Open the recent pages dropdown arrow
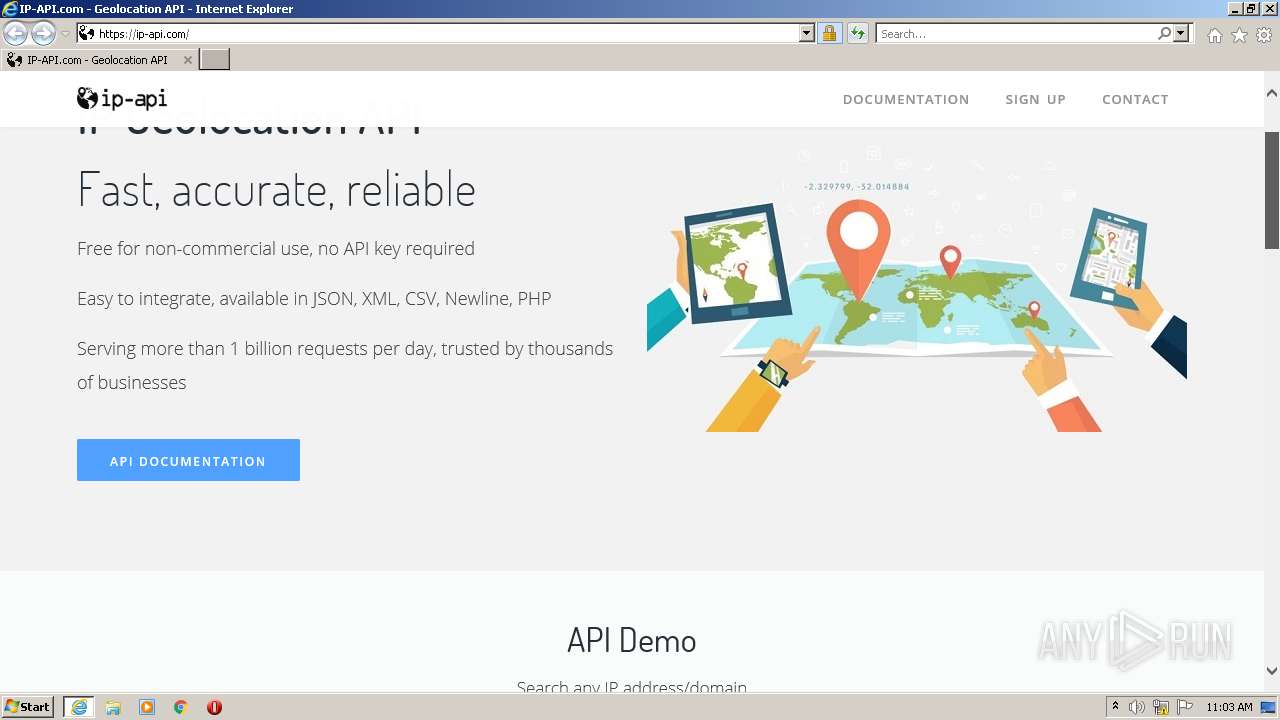The image size is (1280, 720). click(66, 34)
